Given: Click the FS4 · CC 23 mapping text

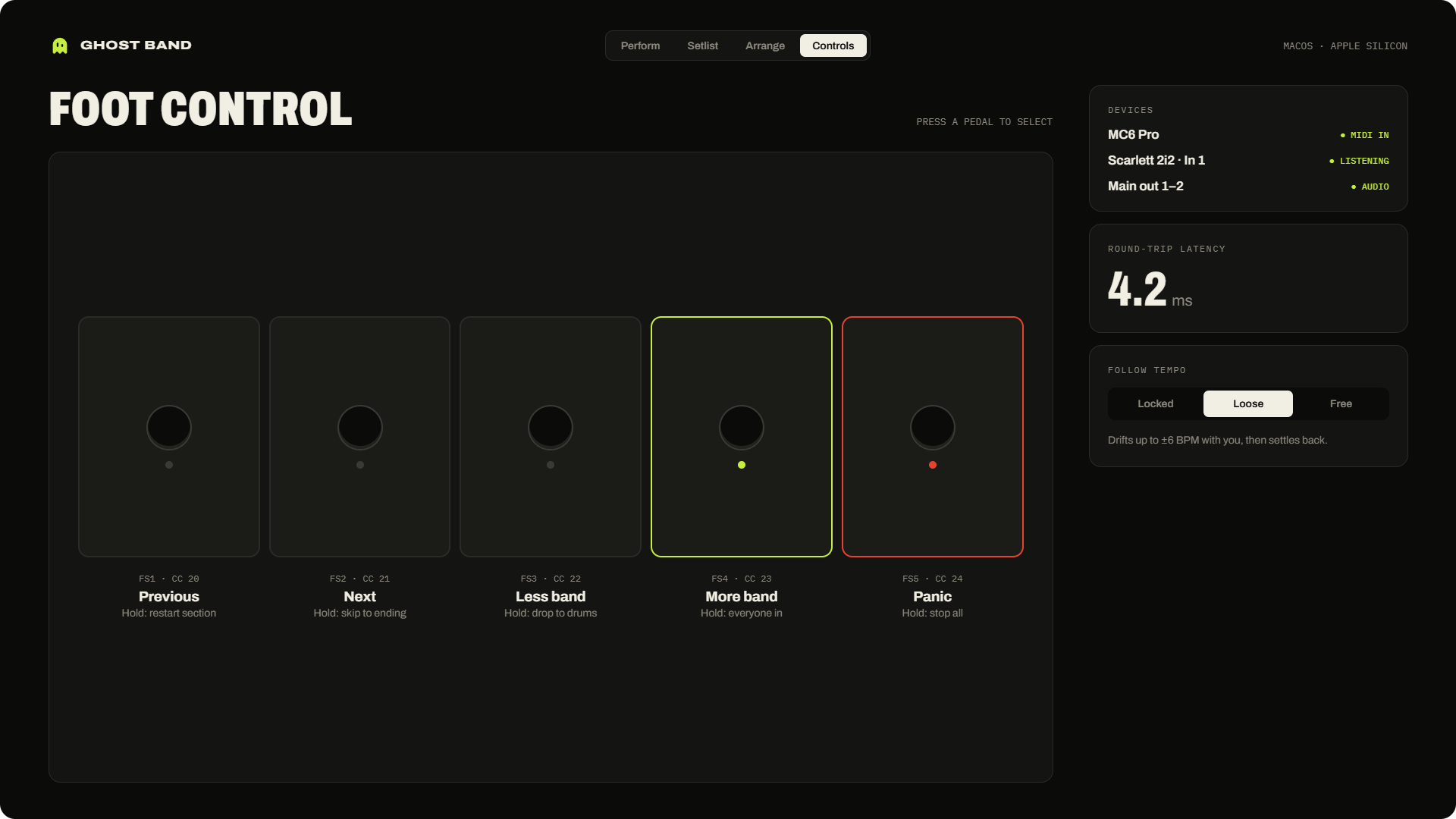Looking at the screenshot, I should click(742, 579).
